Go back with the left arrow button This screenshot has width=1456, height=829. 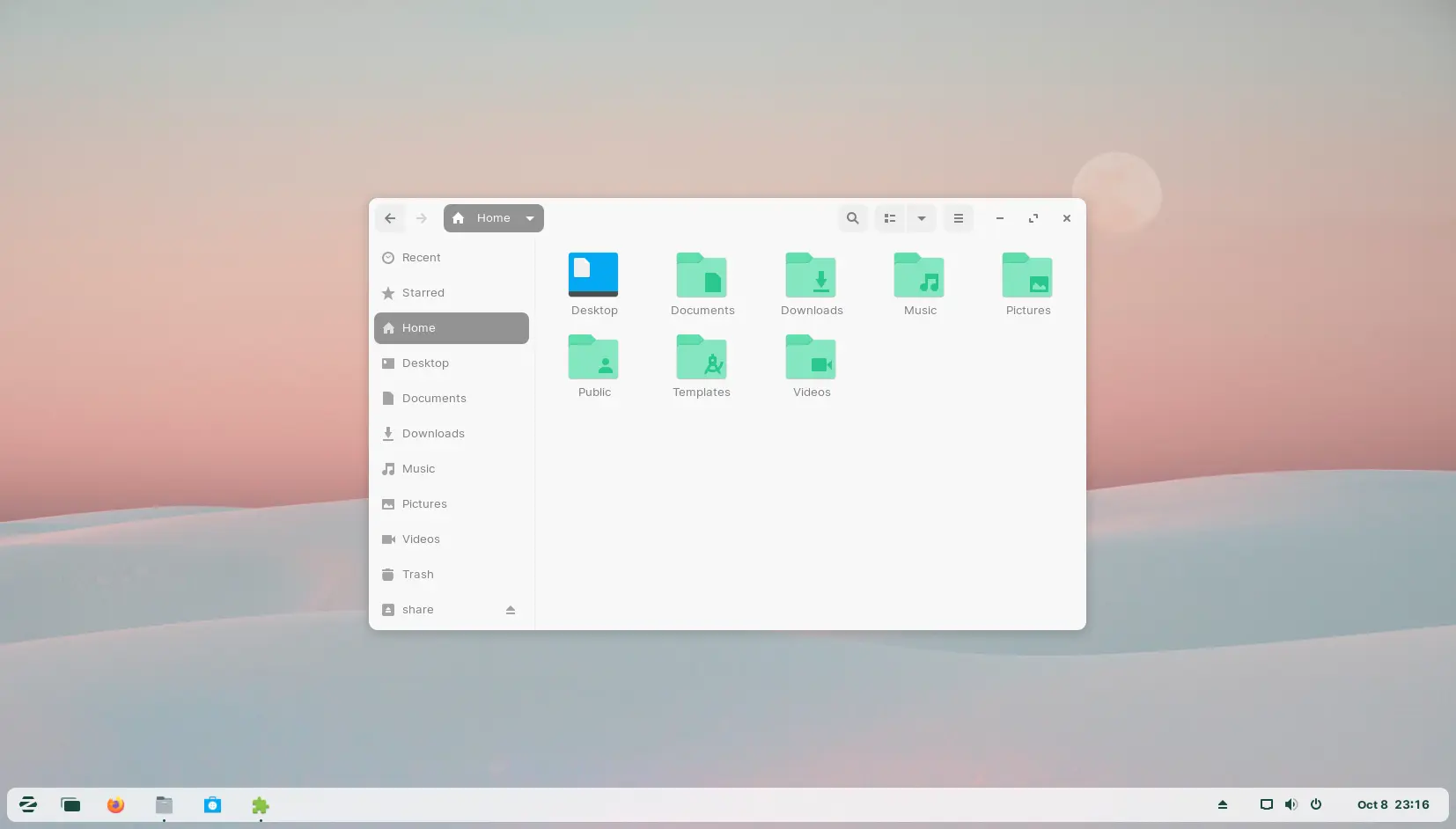(390, 218)
